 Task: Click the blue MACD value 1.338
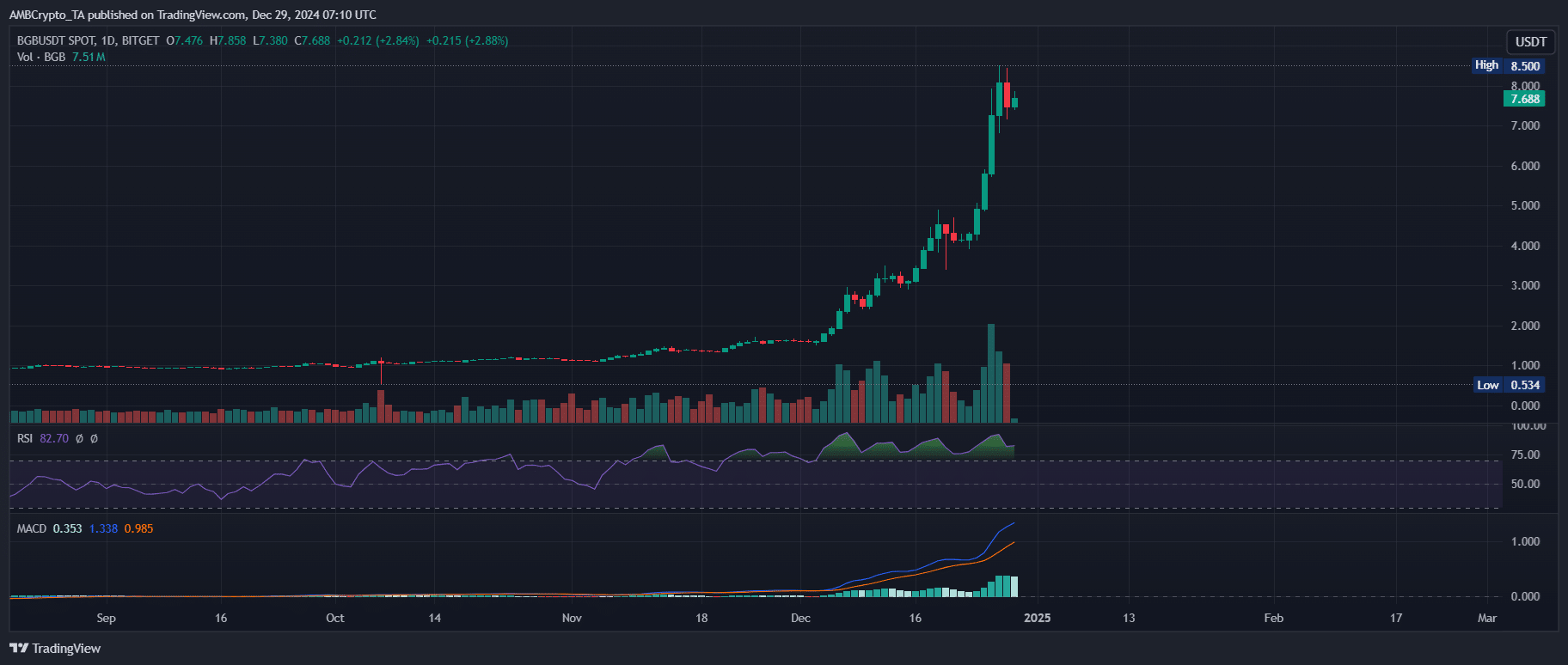(103, 528)
